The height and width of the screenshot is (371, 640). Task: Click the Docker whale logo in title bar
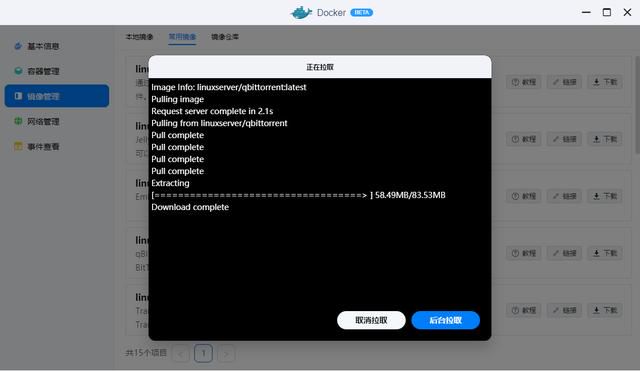coord(301,13)
